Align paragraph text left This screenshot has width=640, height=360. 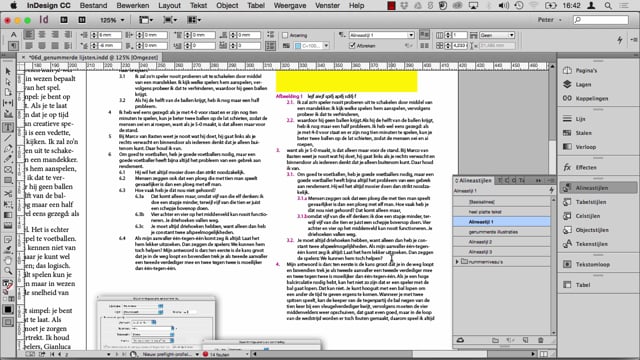coord(29,35)
